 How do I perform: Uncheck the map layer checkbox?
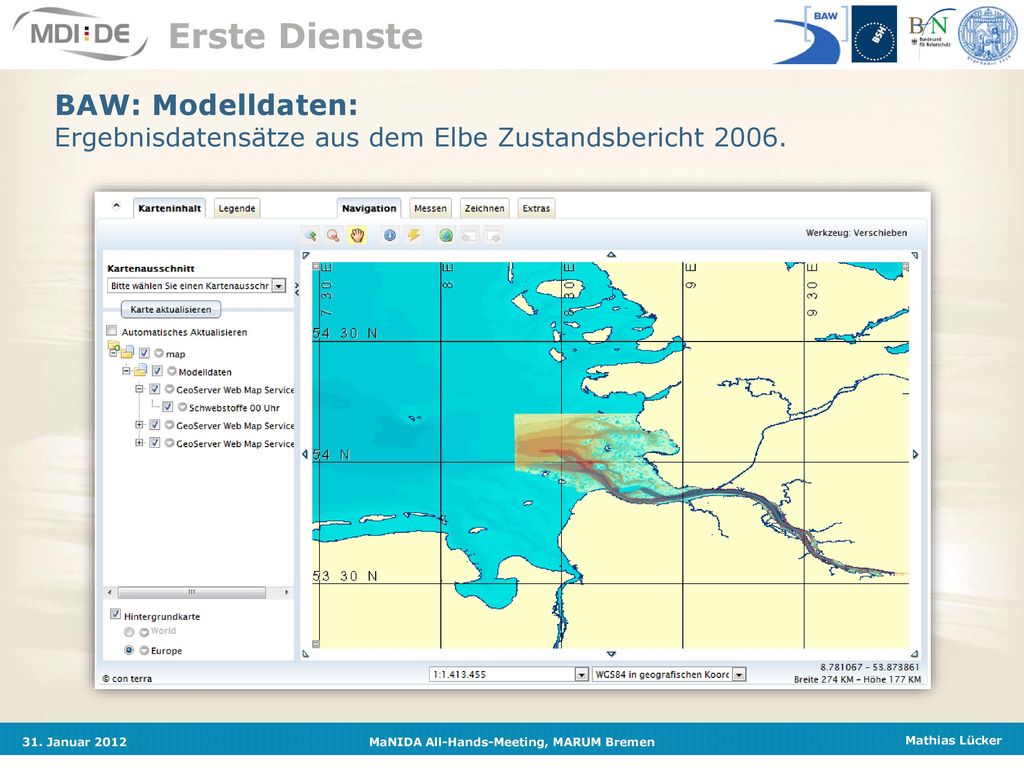144,353
